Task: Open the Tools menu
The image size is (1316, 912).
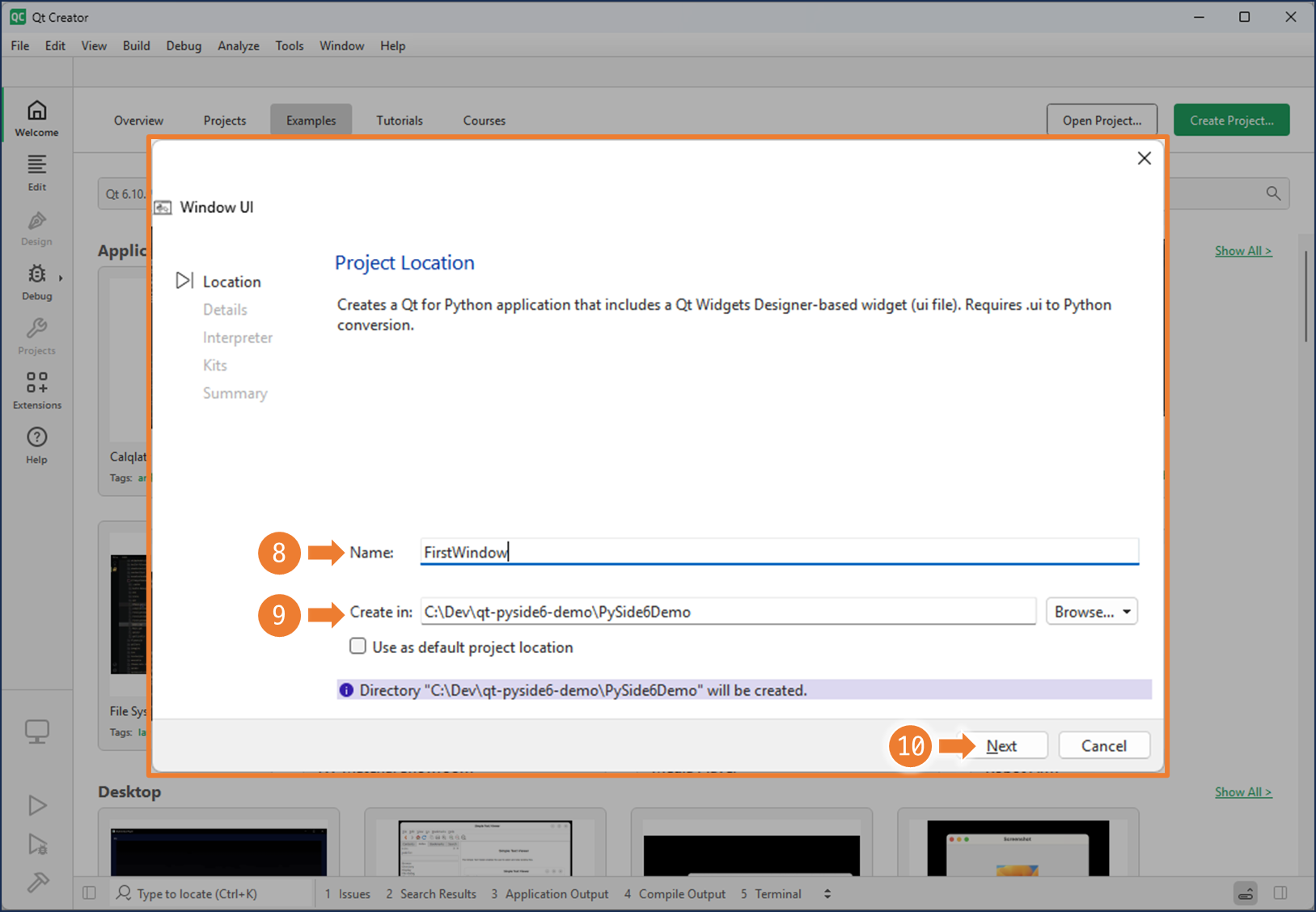Action: tap(290, 46)
